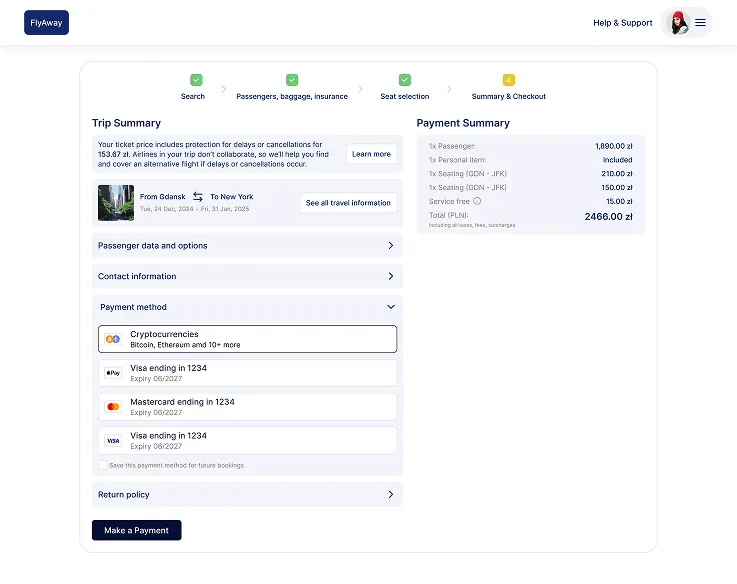737x584 pixels.
Task: Open the hamburger menu icon
Action: 700,23
